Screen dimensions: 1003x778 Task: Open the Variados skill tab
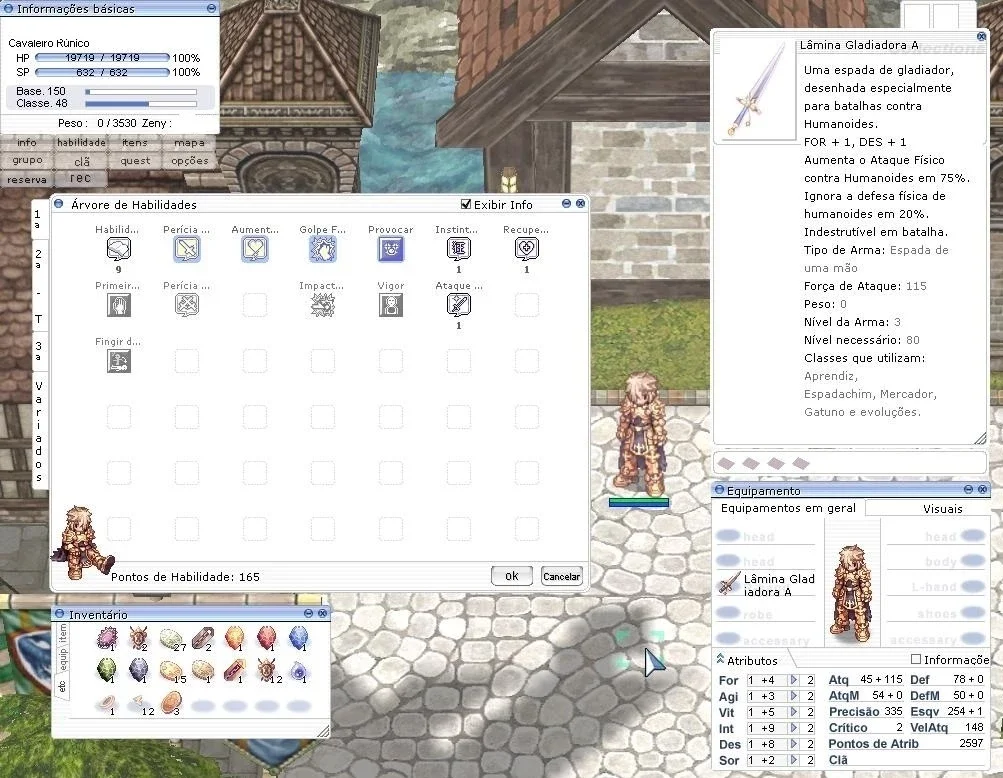pos(39,431)
